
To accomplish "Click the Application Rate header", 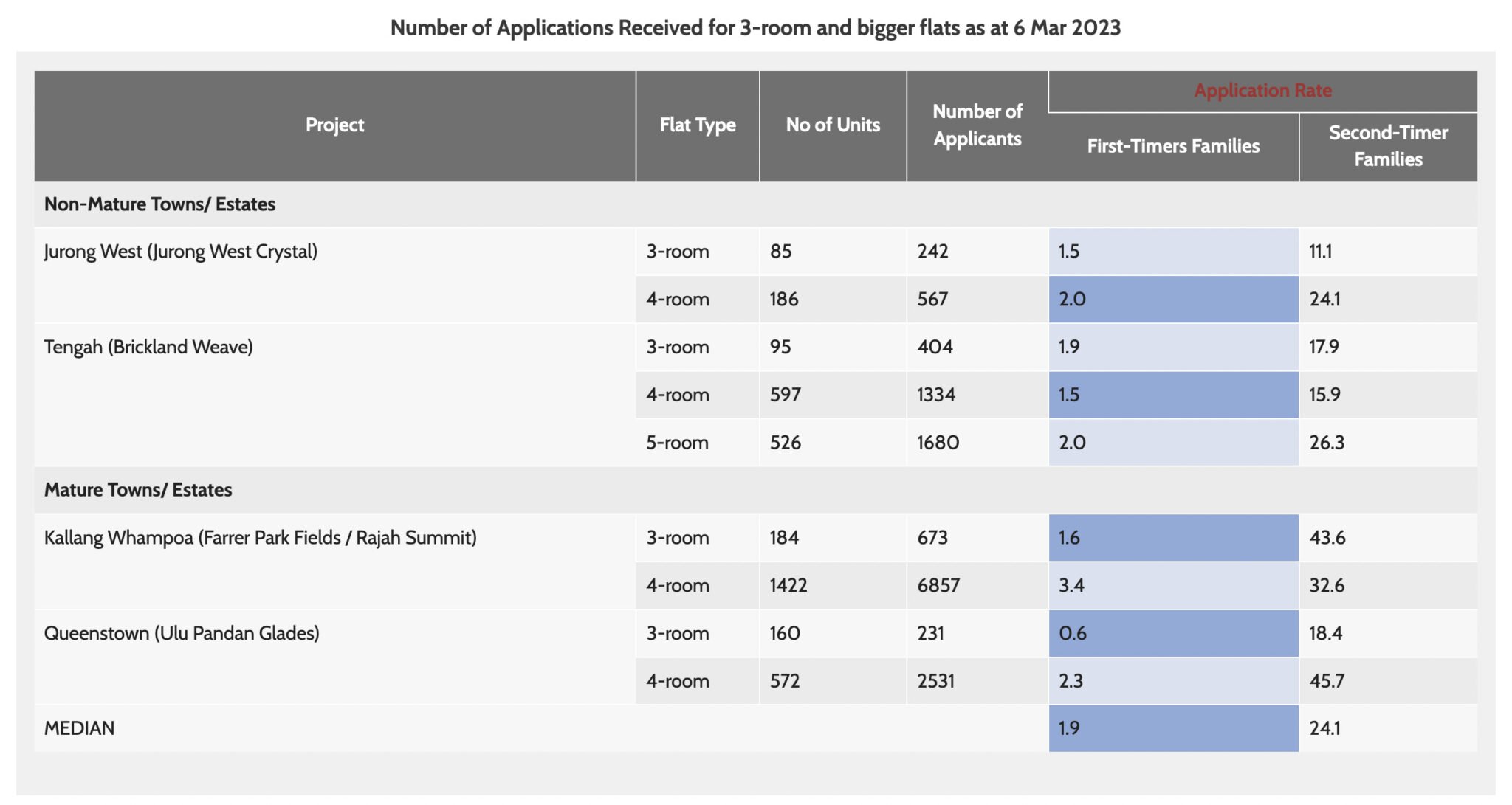I will [x=1263, y=90].
